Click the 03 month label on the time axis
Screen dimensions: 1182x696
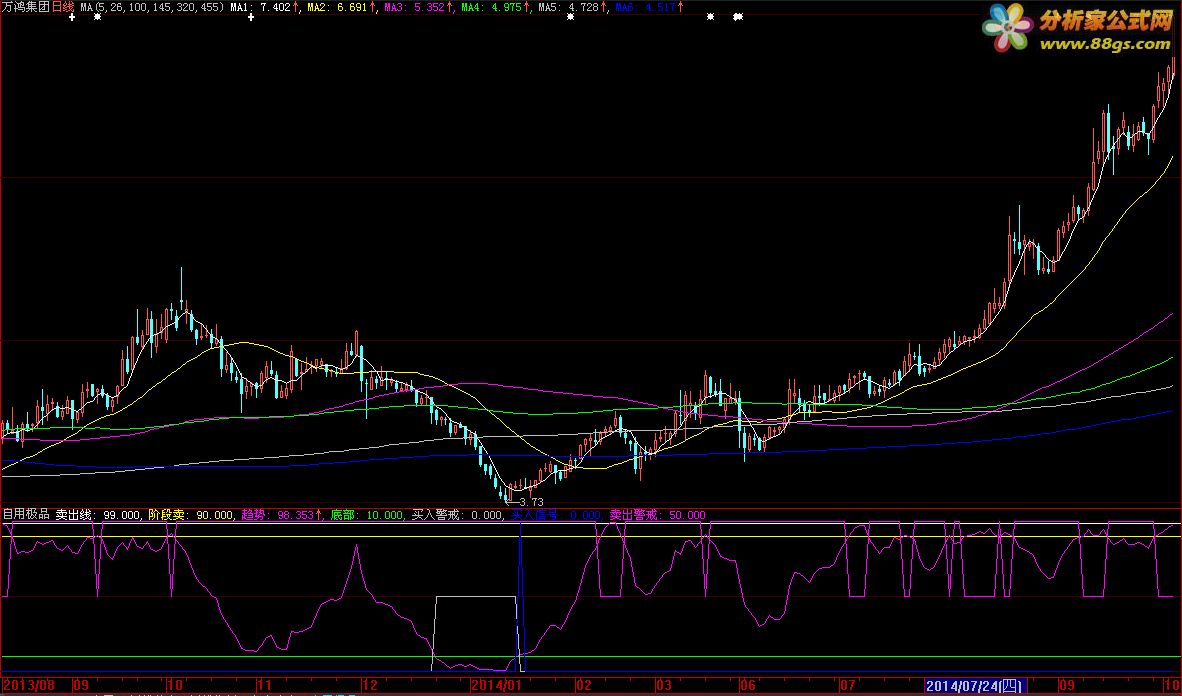point(663,685)
